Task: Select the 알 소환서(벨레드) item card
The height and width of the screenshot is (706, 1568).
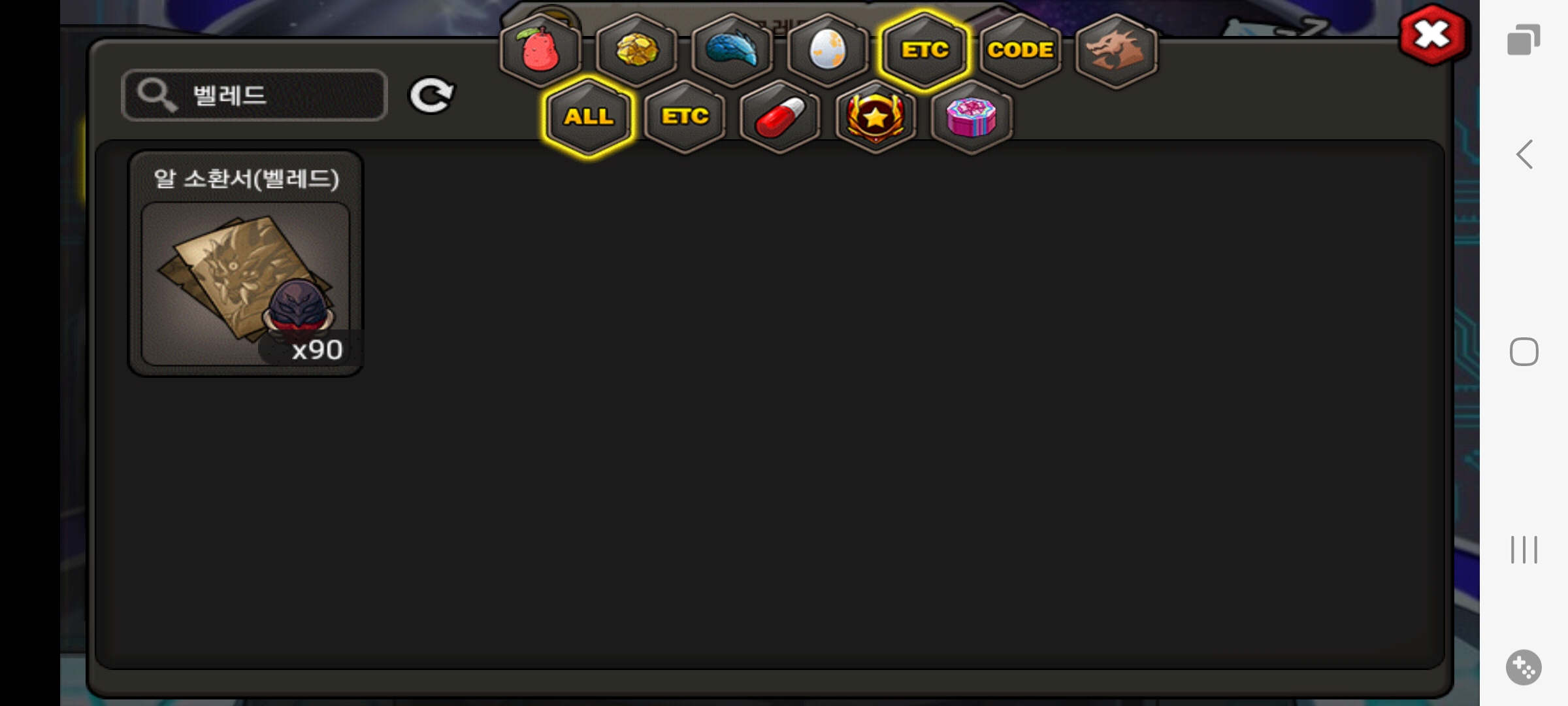Action: pos(246,263)
